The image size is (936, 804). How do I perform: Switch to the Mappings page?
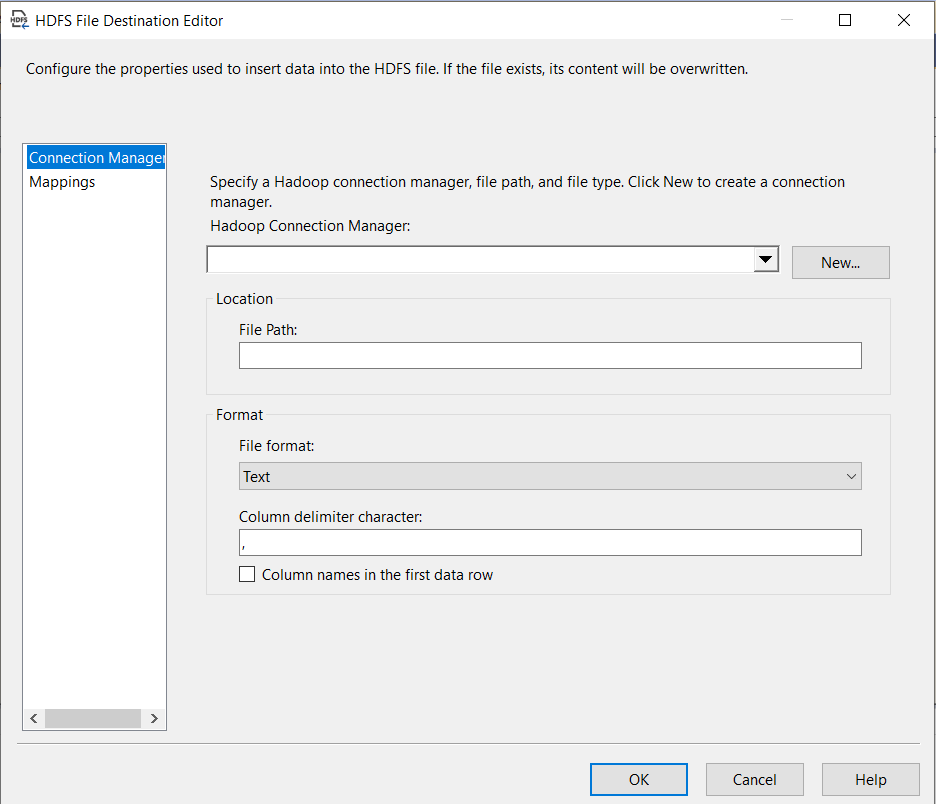[62, 182]
